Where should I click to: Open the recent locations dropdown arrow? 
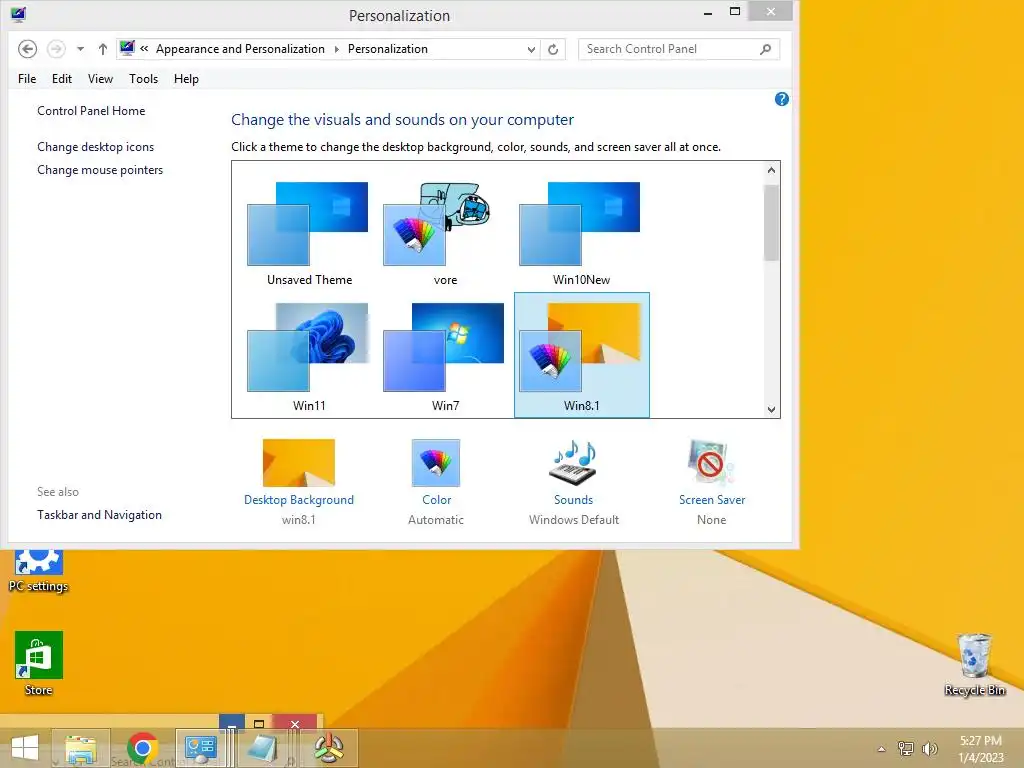click(80, 49)
